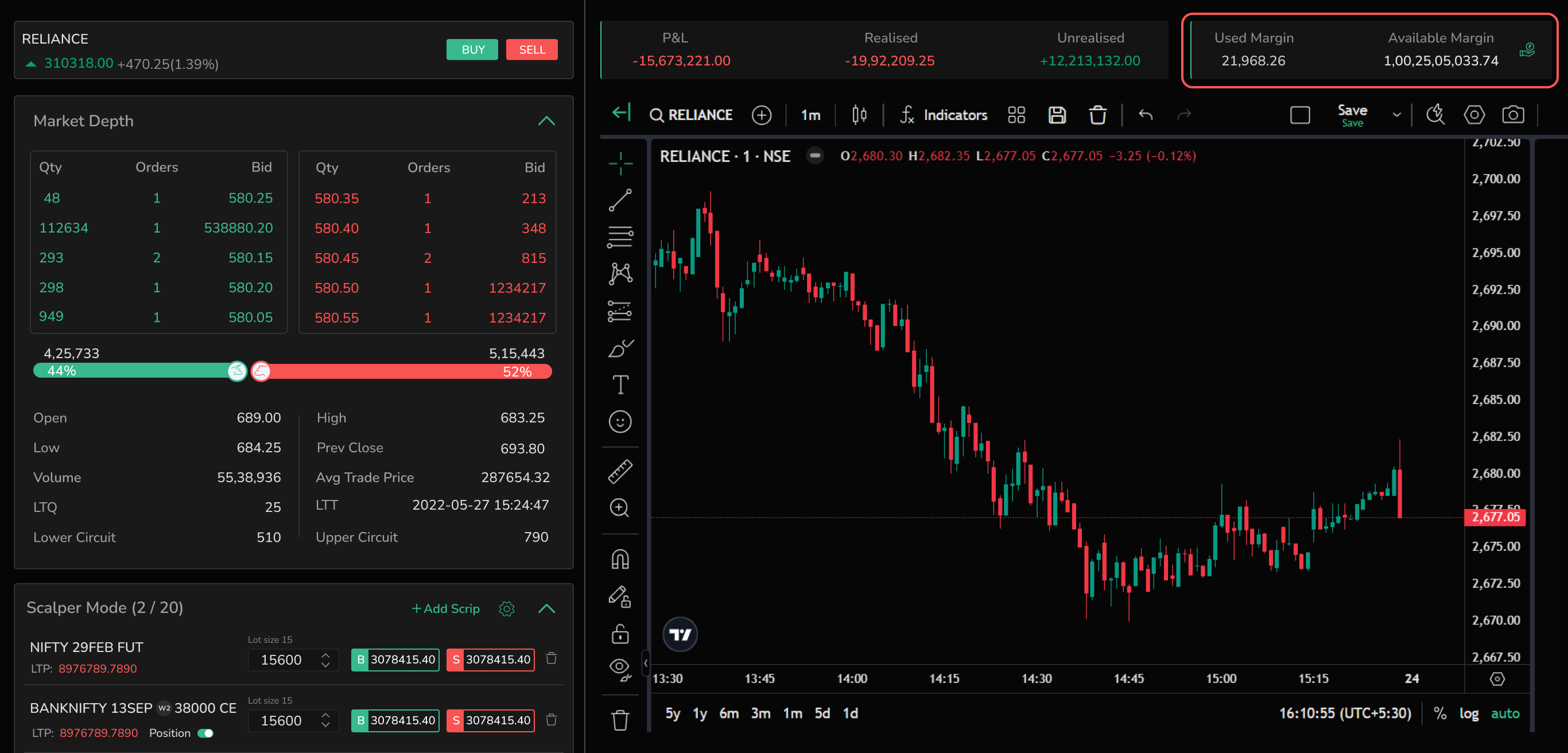Screen dimensions: 1568x753
Task: Click the red SELL button
Action: click(532, 49)
